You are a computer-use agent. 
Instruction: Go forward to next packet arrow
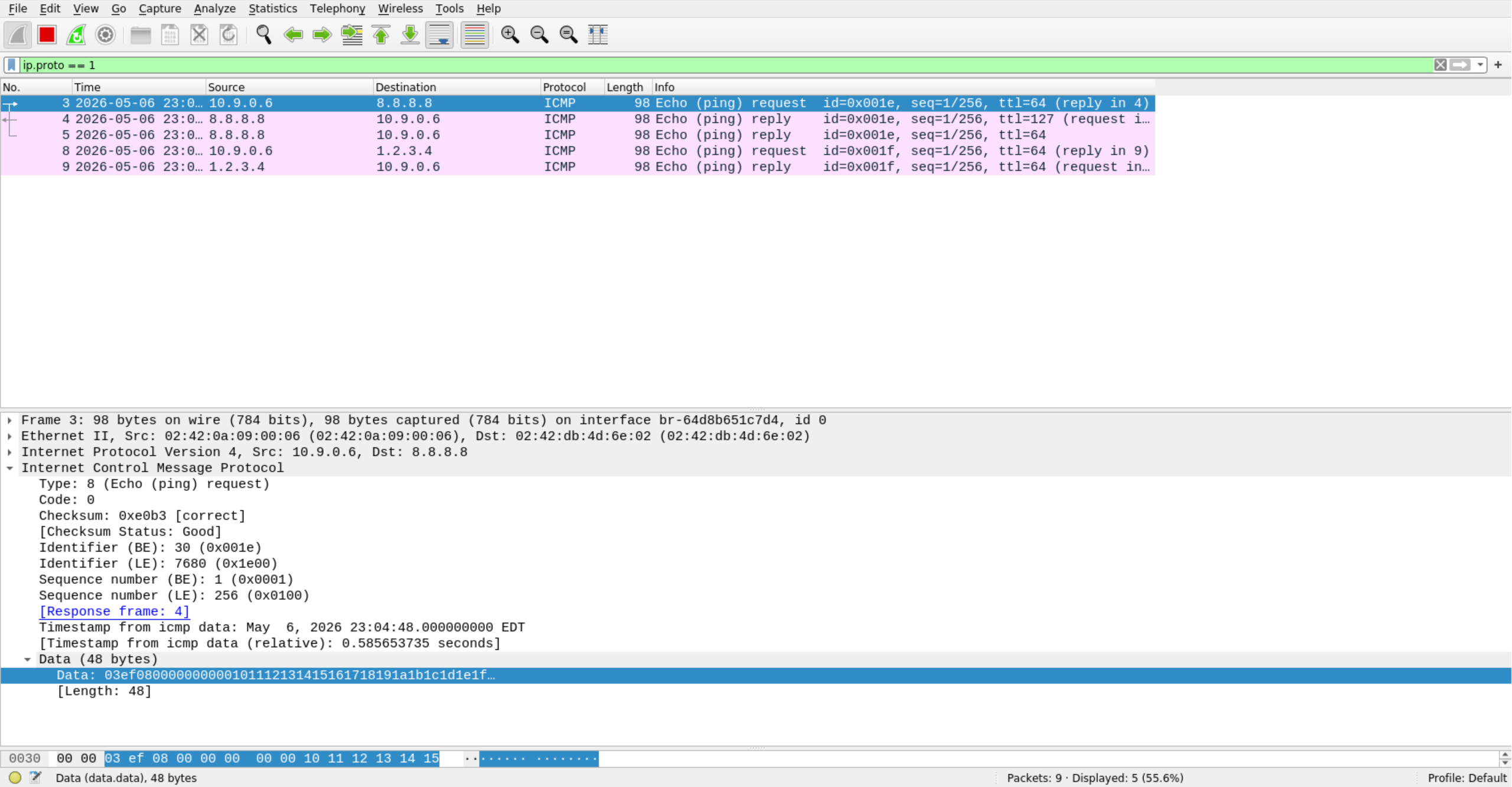(x=322, y=35)
